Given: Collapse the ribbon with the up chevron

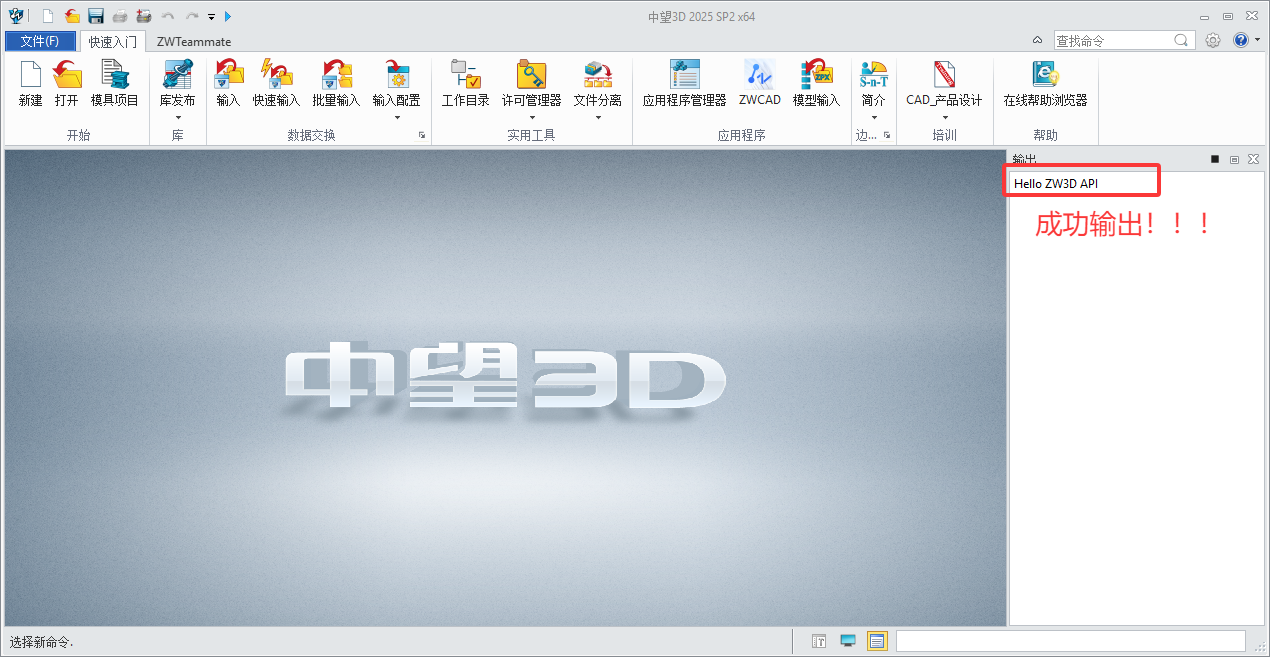Looking at the screenshot, I should (1037, 40).
